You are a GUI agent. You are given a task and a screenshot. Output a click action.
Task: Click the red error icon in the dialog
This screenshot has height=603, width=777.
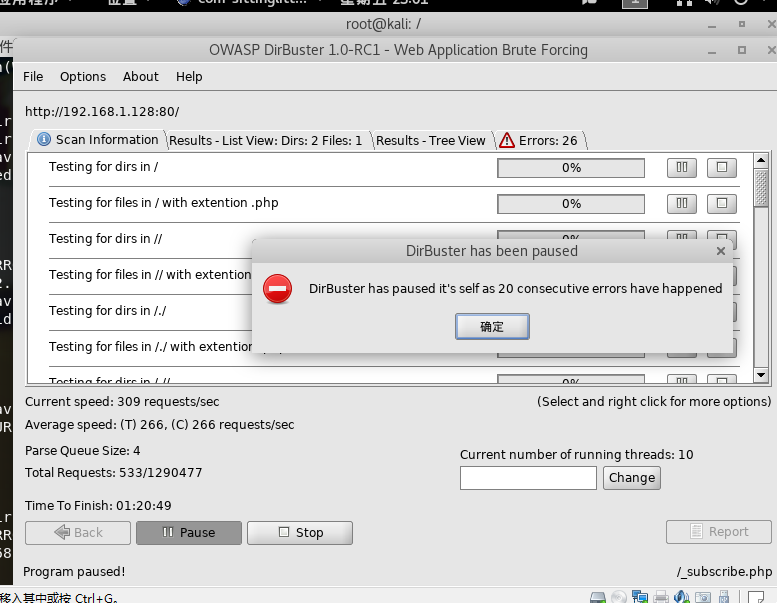coord(278,288)
